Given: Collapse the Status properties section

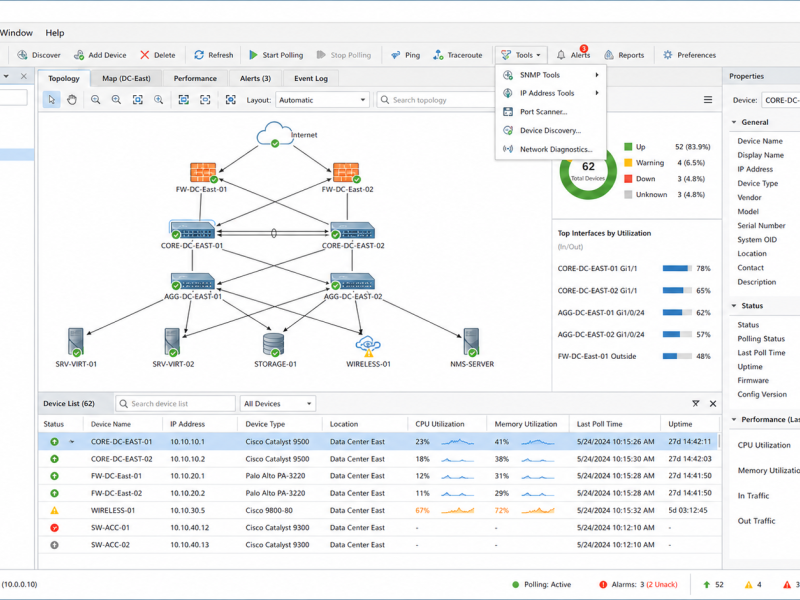Looking at the screenshot, I should coord(734,306).
